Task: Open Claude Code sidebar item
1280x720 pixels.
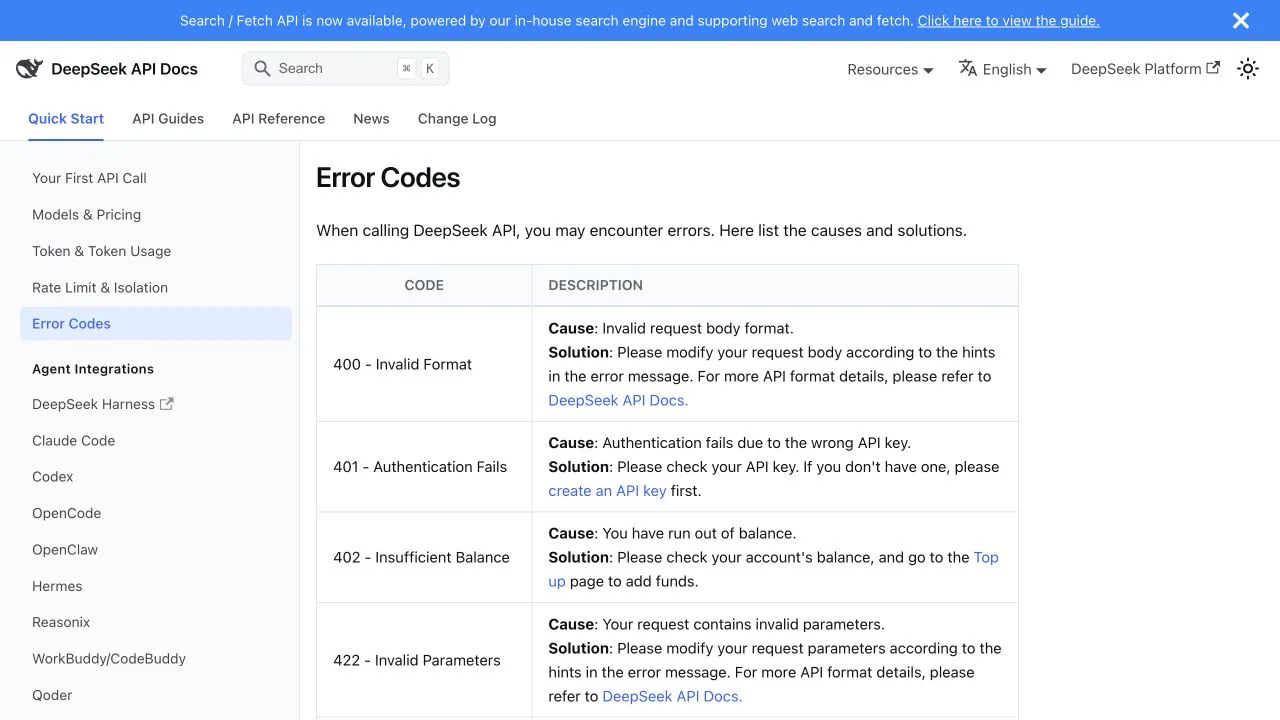Action: pyautogui.click(x=156, y=440)
